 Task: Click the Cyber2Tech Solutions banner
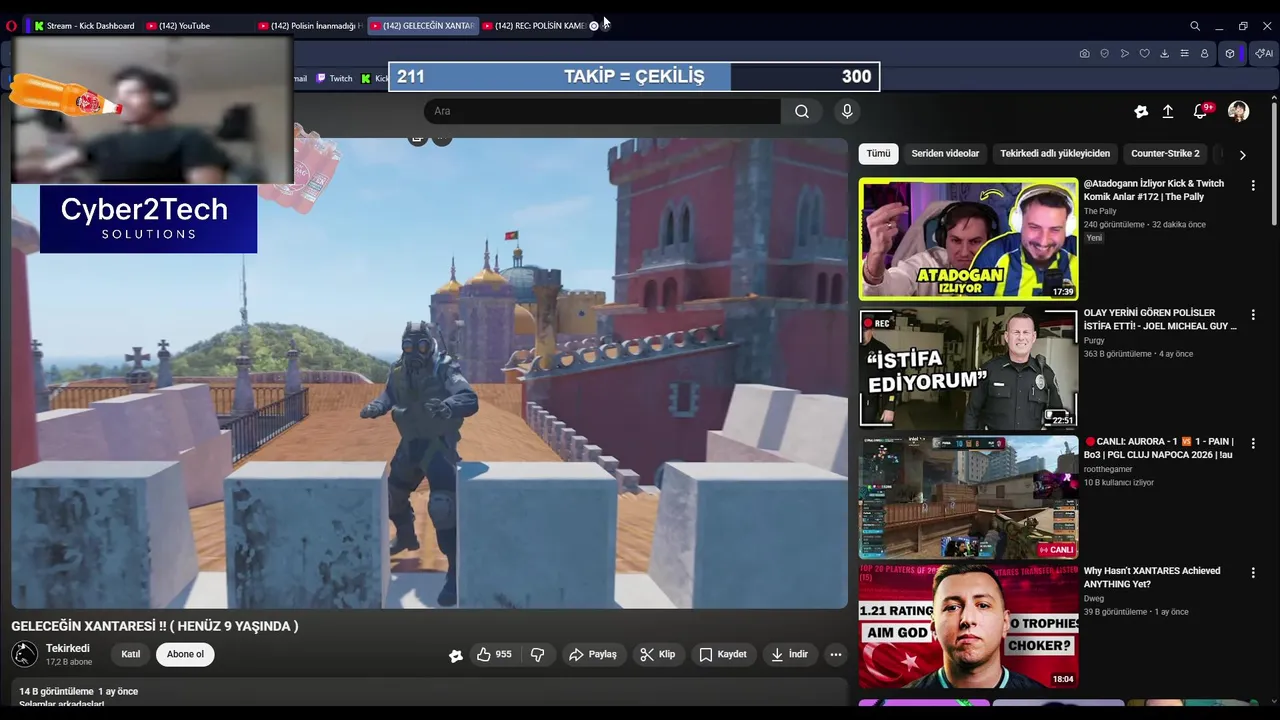(148, 218)
